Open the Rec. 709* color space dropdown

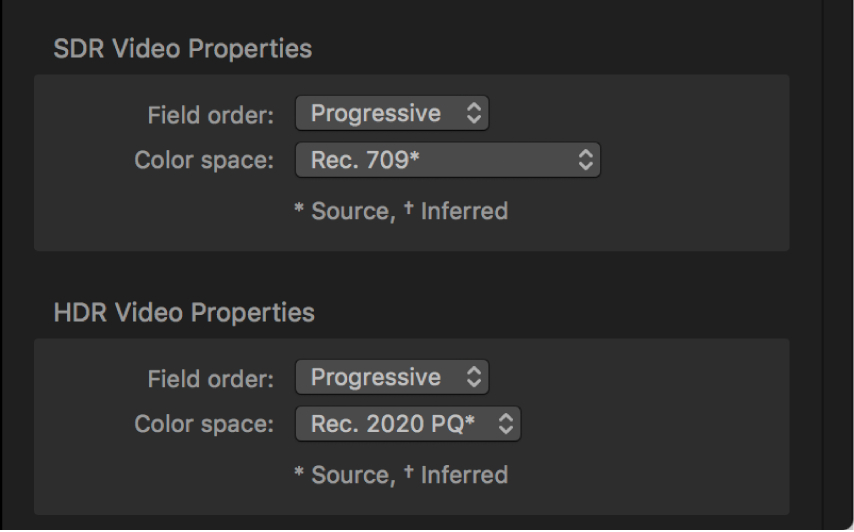pyautogui.click(x=447, y=160)
